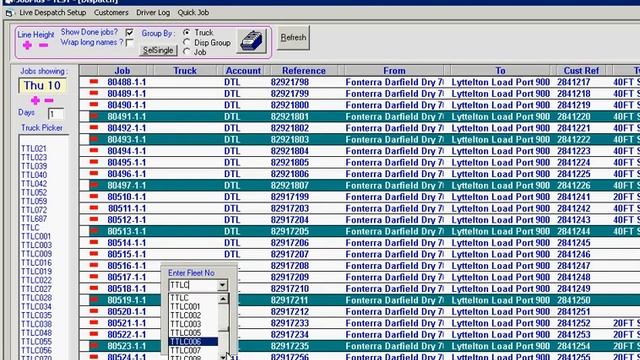Click red flag icon of job 80514.1.1
This screenshot has height=360, width=640.
pos(94,242)
